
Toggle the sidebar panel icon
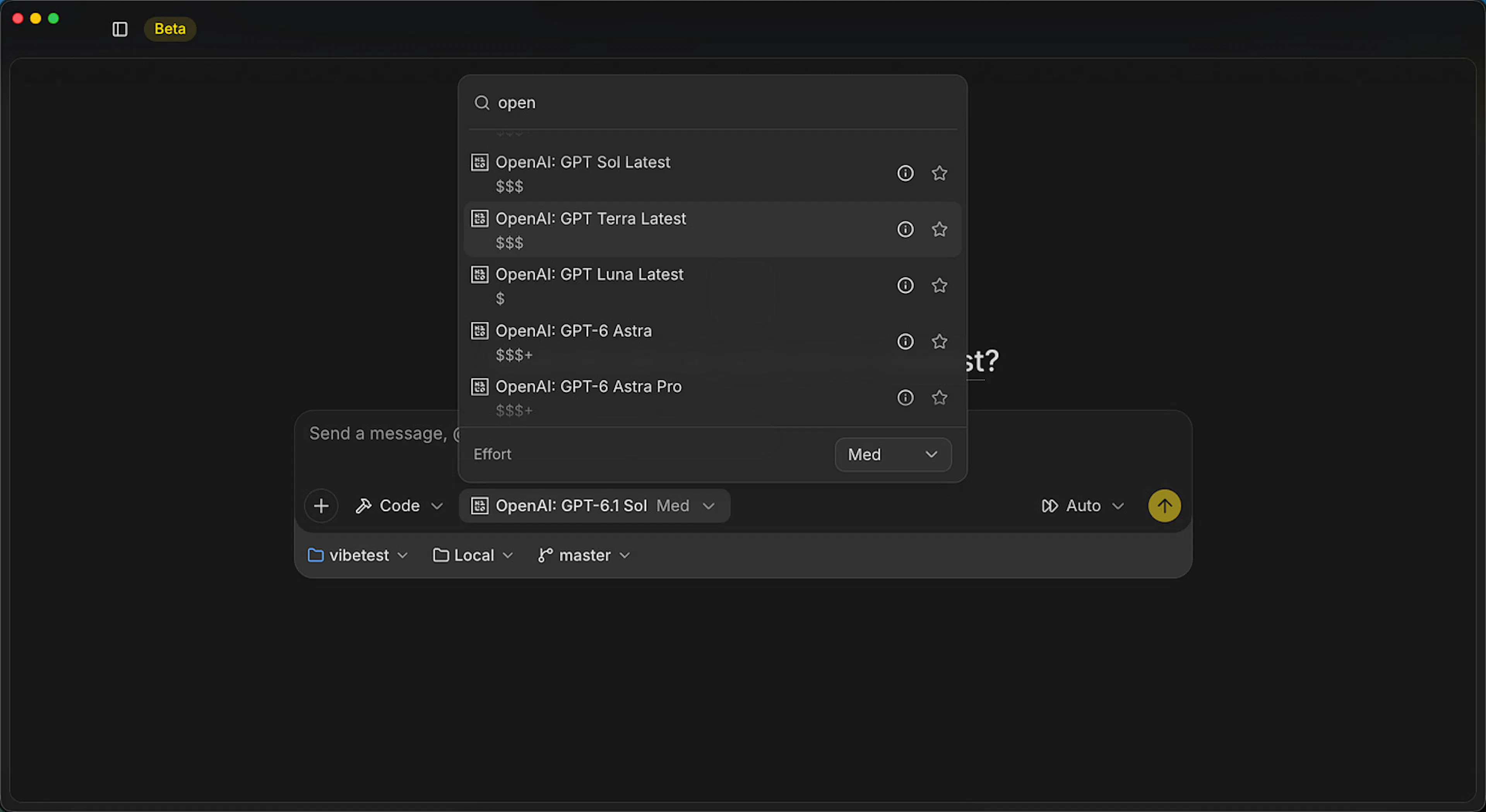pos(120,29)
